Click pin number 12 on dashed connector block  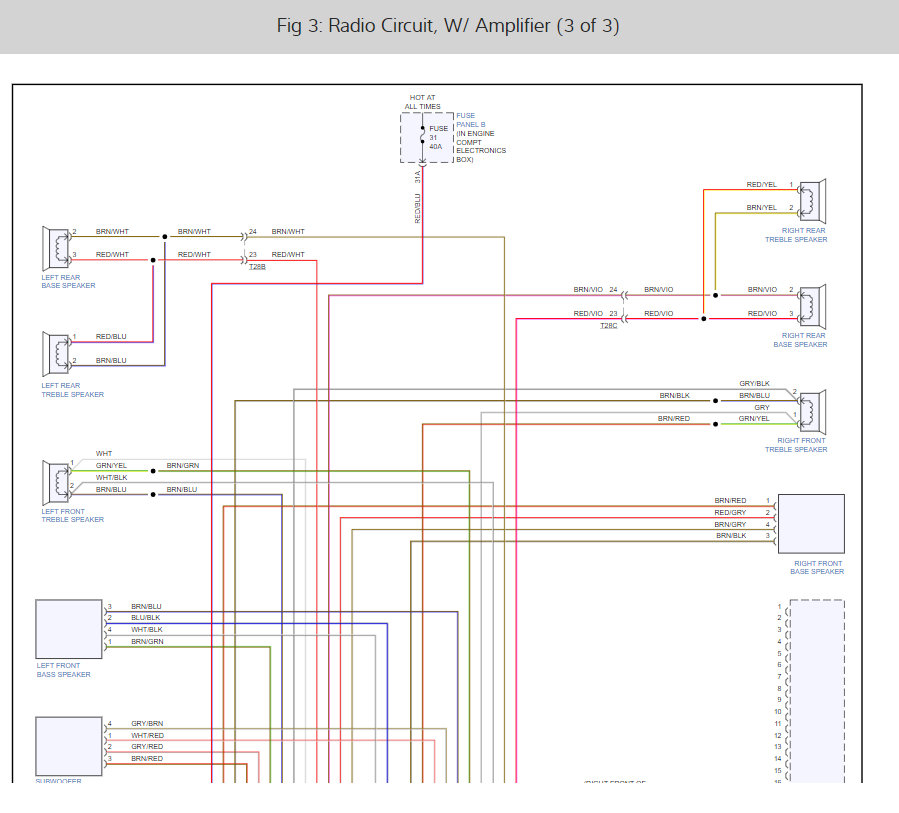point(778,736)
